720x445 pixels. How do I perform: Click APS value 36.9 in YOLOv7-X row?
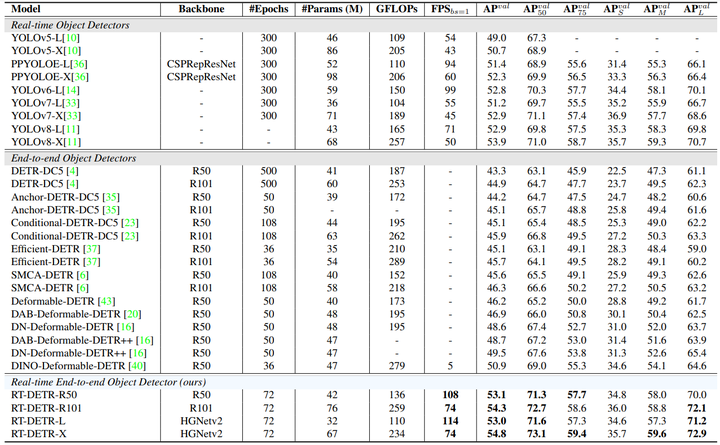click(x=617, y=116)
